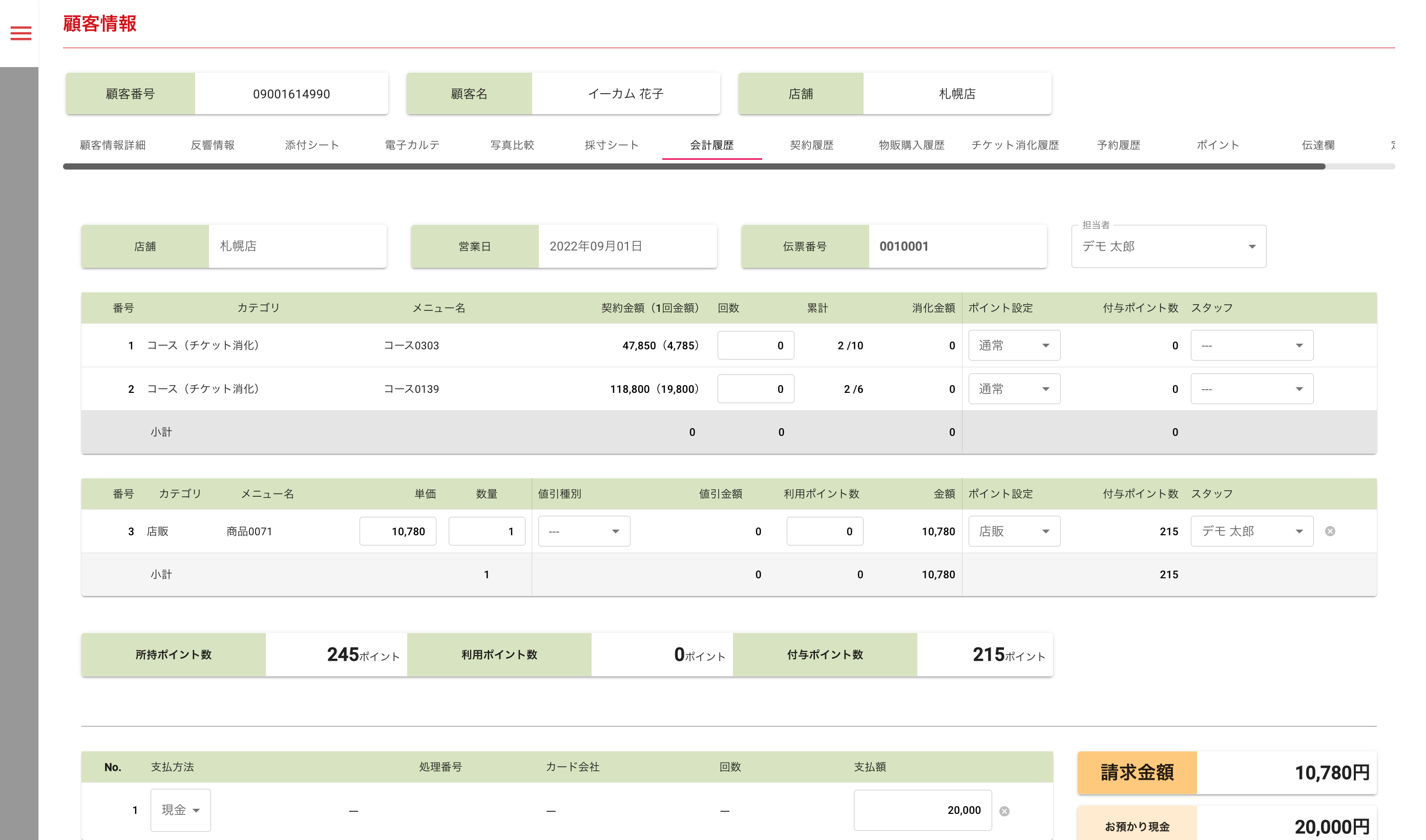This screenshot has height=840, width=1426.
Task: Open the 電子カルテ tab
Action: pos(412,145)
